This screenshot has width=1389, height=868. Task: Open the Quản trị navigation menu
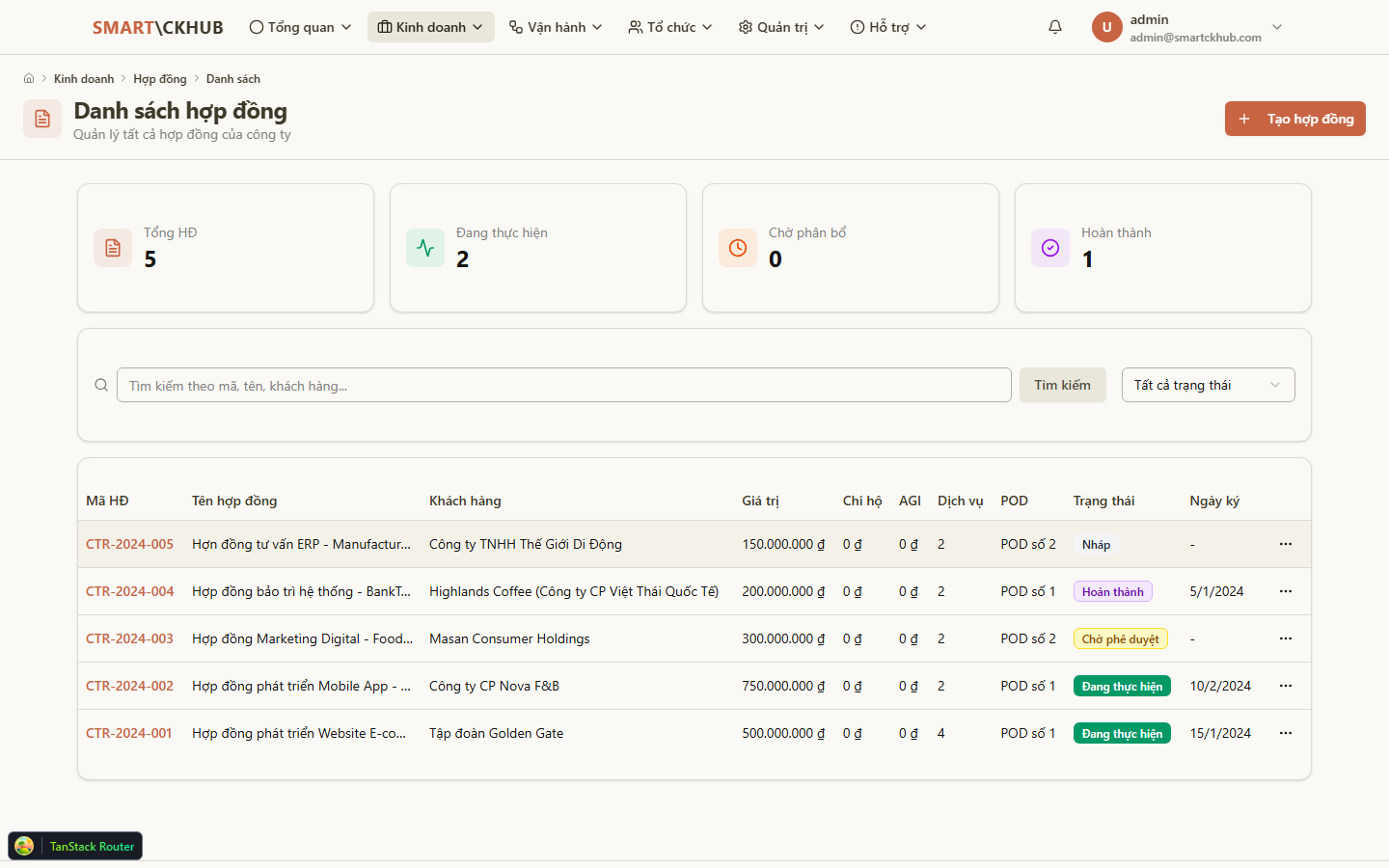(781, 27)
